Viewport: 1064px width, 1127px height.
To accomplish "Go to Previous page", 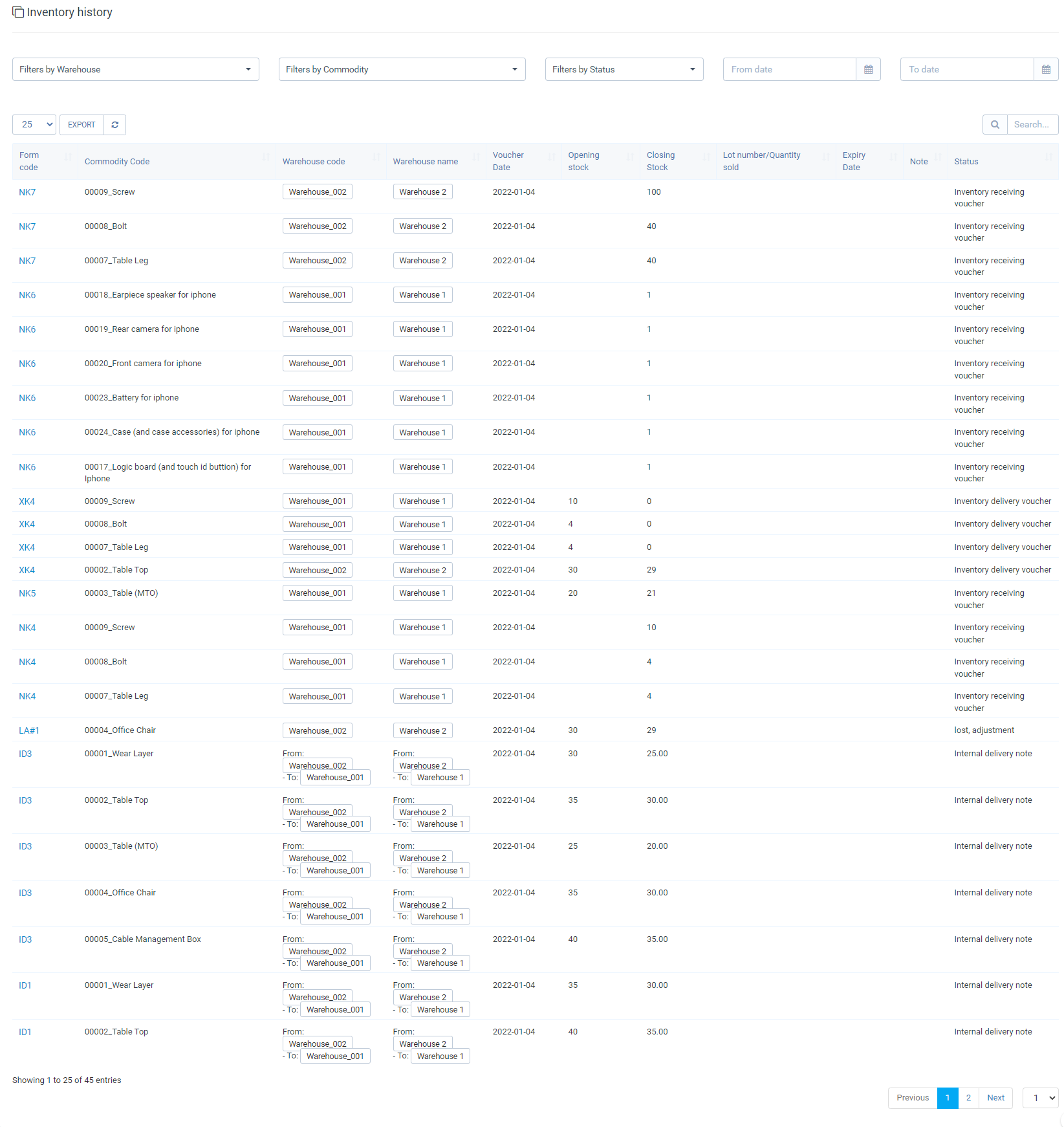I will 912,1098.
